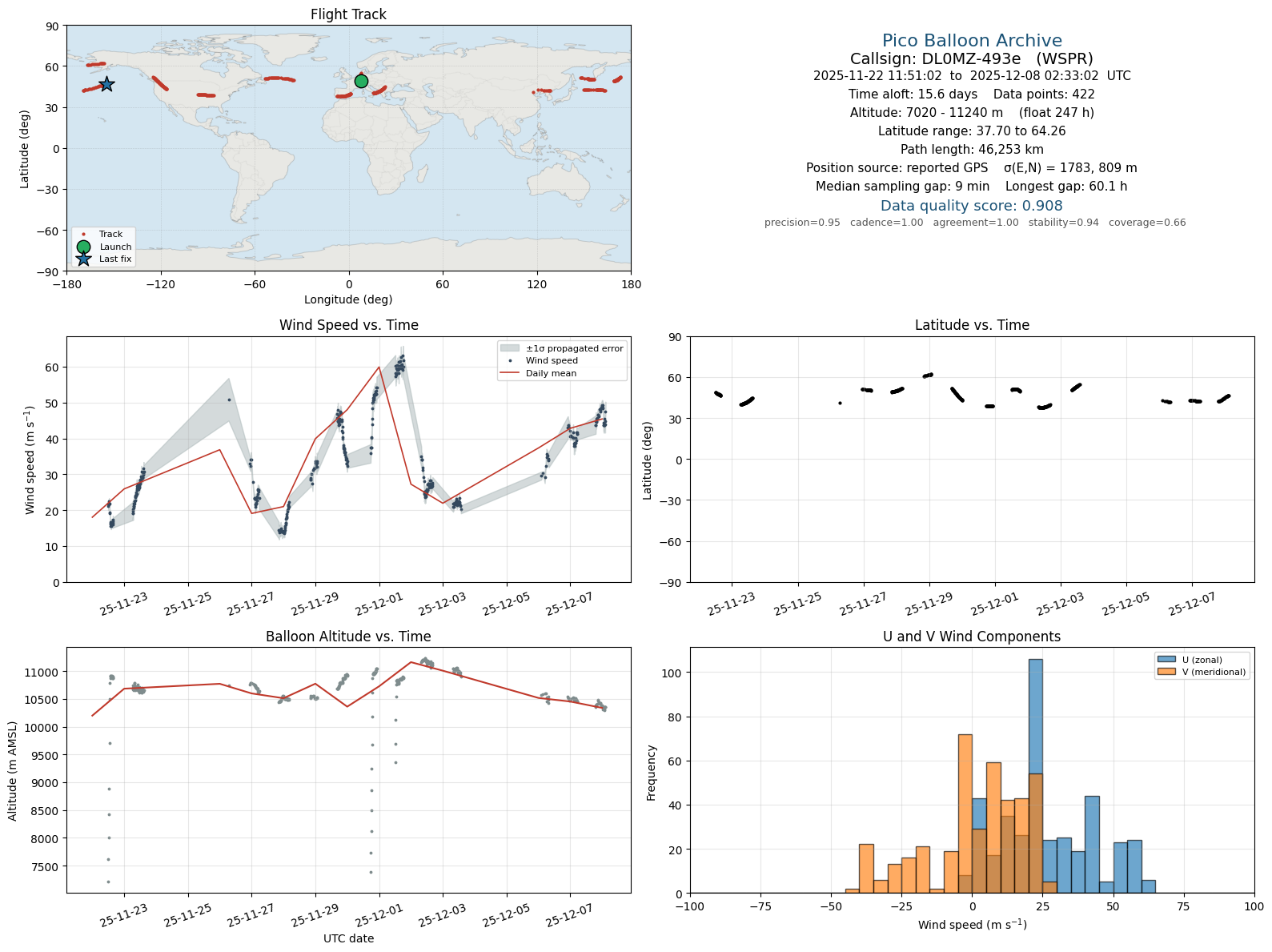This screenshot has width=1272, height=952.
Task: Click the "Altitude (m AMSL)" axis label
Action: pos(13,770)
